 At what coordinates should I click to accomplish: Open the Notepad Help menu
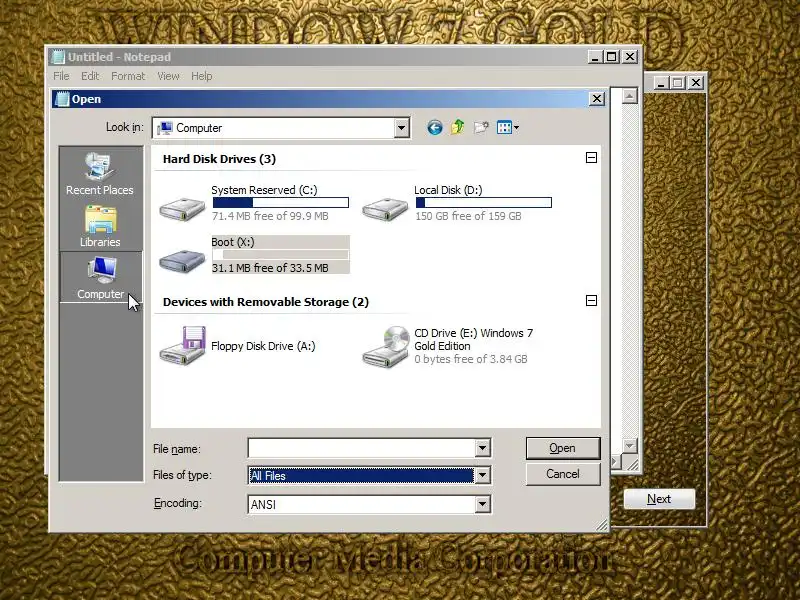pyautogui.click(x=202, y=76)
